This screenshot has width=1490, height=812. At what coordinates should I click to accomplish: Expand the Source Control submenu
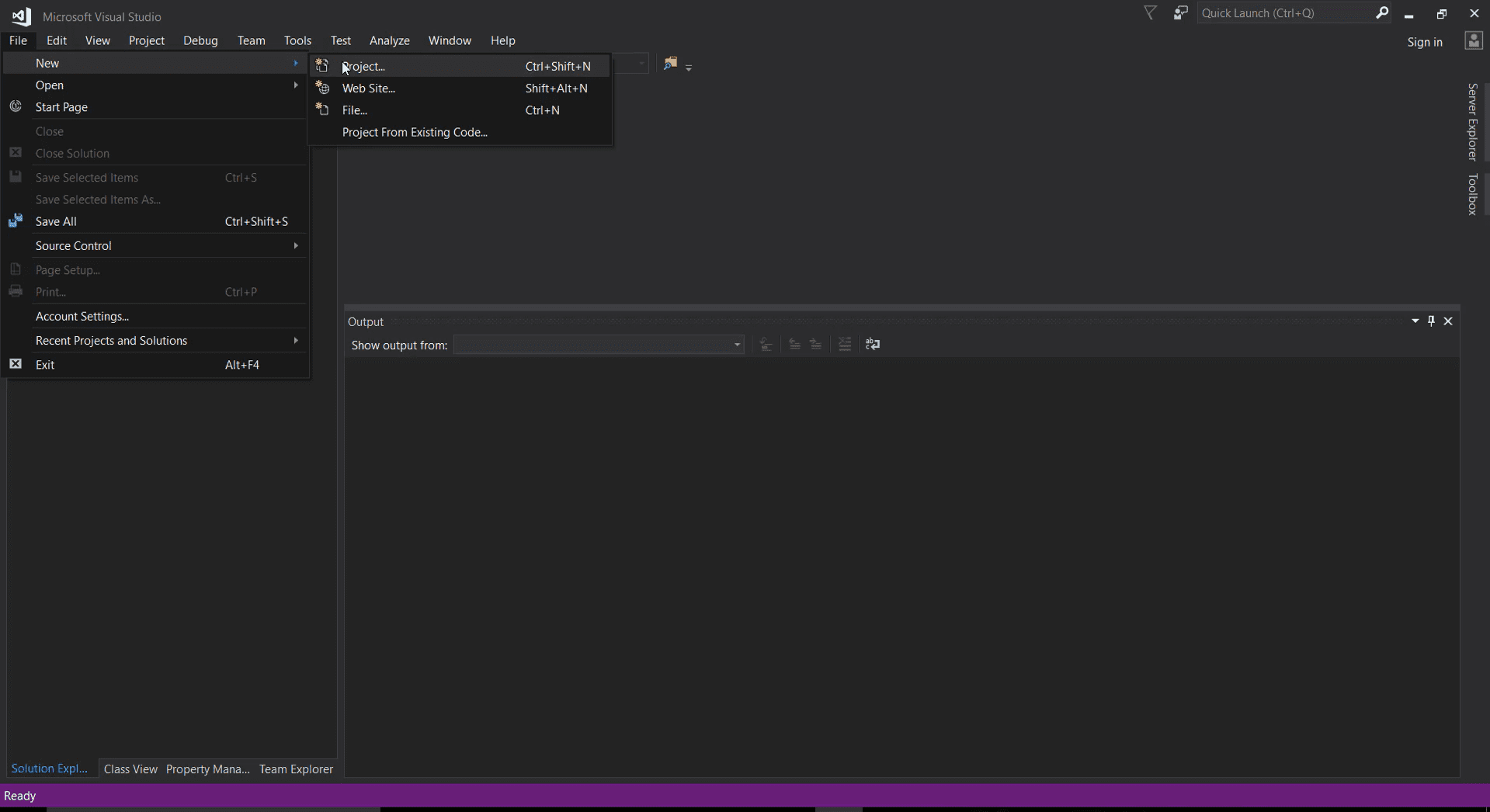click(x=155, y=245)
